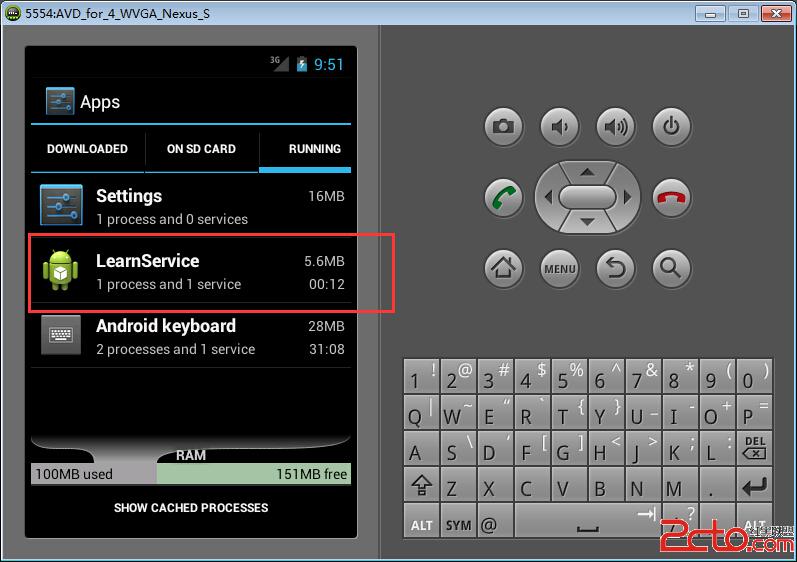Click the Apps settings icon in the header
The height and width of the screenshot is (562, 797).
(60, 101)
